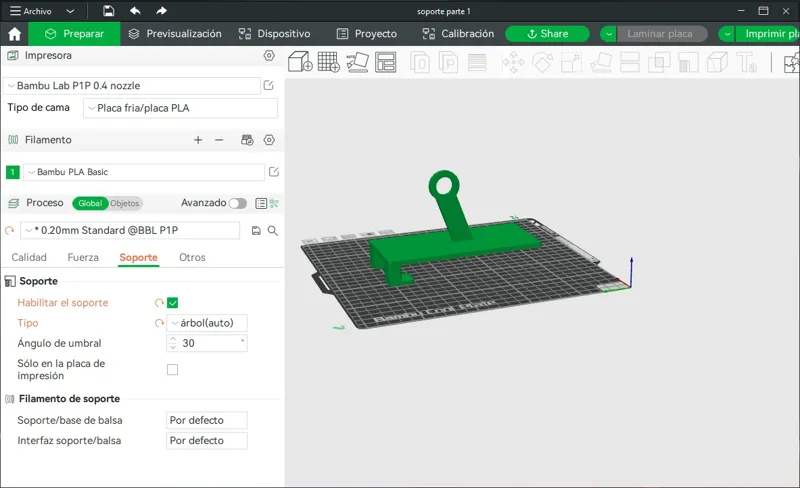The width and height of the screenshot is (800, 488).
Task: Edit Bambu PLA Basic filament preset
Action: click(273, 172)
